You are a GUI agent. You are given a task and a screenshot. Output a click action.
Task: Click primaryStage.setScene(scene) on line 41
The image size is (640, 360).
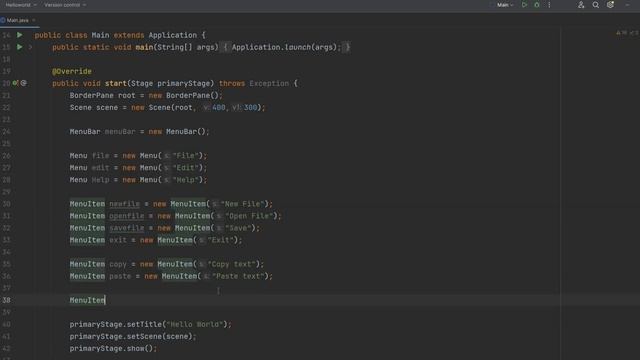(x=133, y=336)
